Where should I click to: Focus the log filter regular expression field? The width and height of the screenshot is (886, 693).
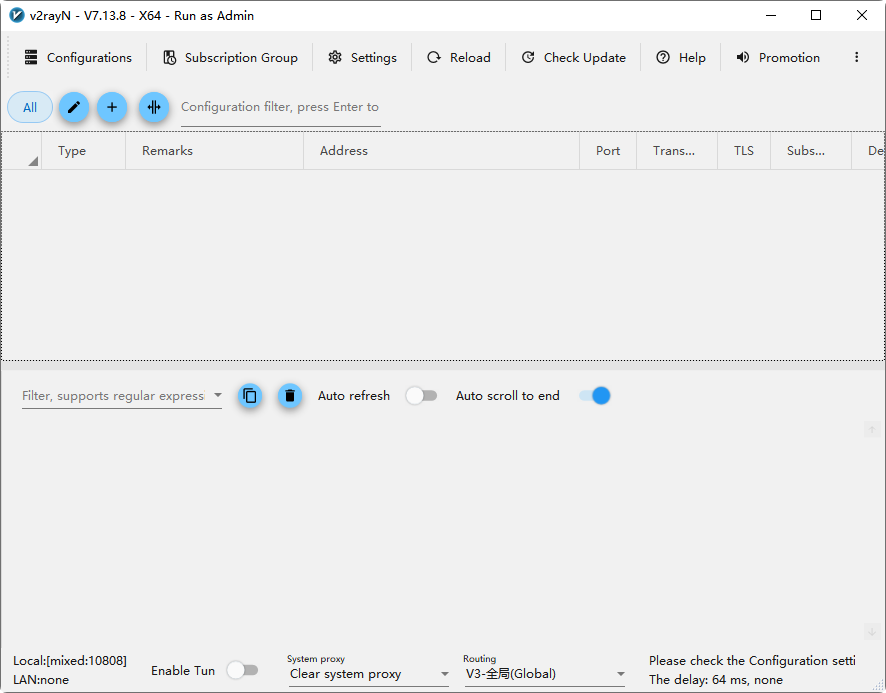pyautogui.click(x=113, y=396)
